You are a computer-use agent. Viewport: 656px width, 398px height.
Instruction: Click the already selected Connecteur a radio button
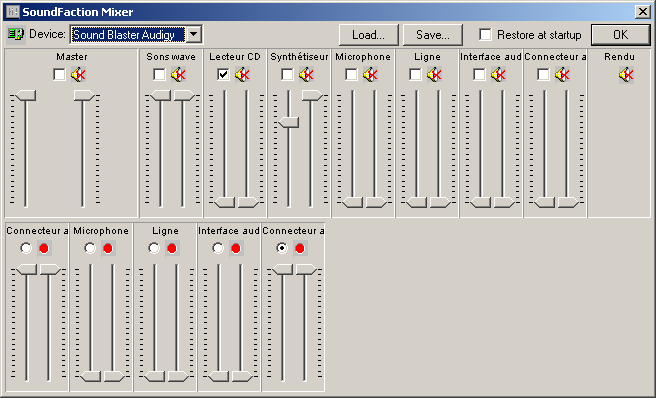[x=282, y=249]
